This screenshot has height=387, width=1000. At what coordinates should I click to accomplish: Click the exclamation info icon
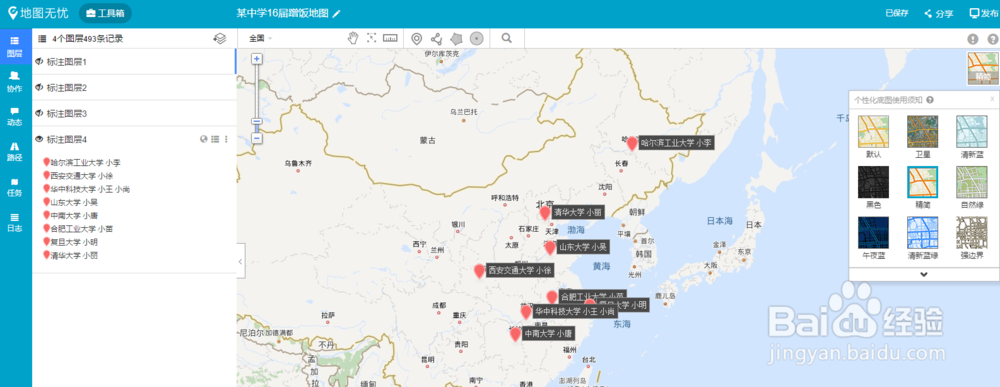(973, 39)
